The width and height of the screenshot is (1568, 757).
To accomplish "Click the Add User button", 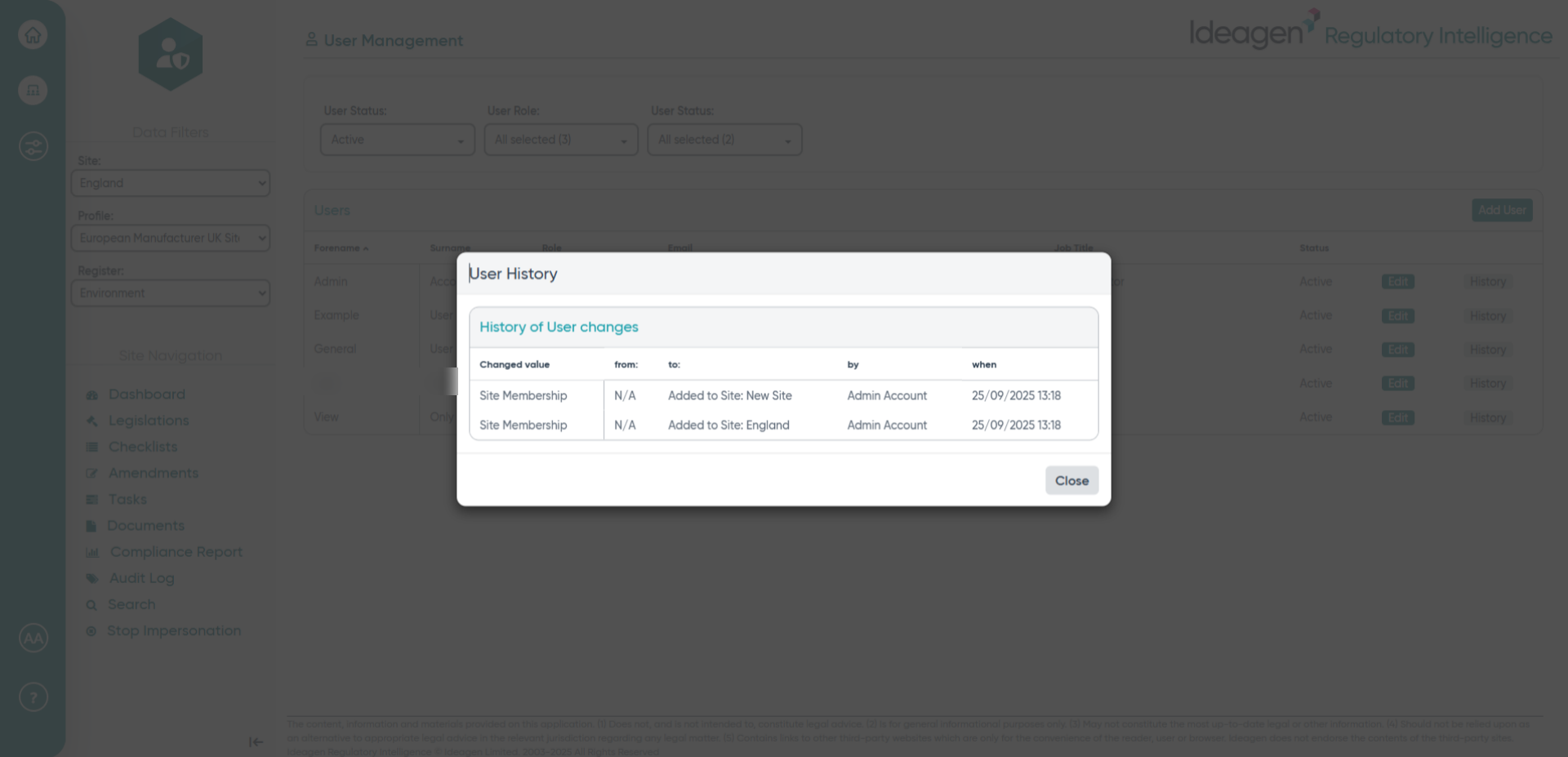I will [1502, 210].
